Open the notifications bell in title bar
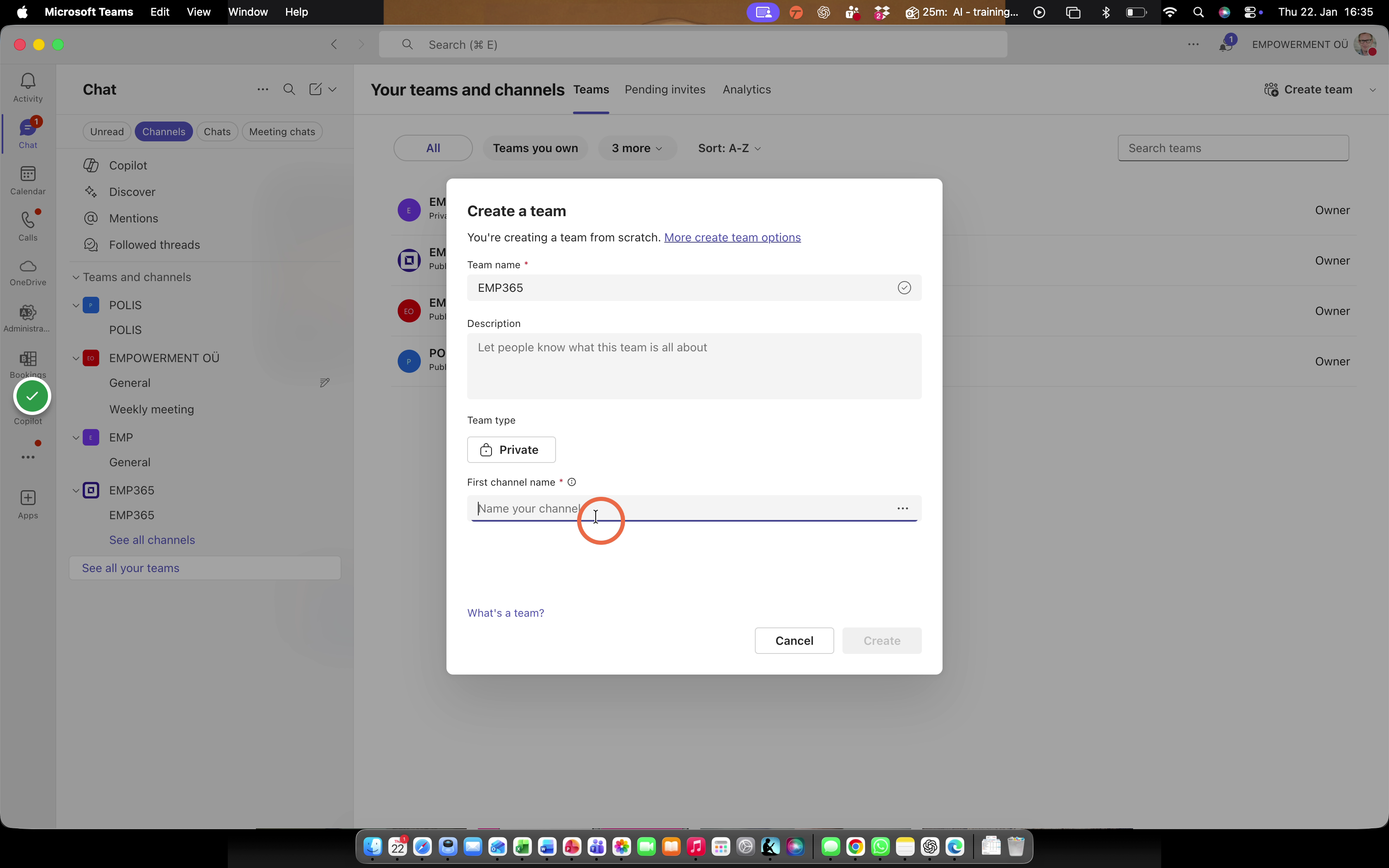1389x868 pixels. pyautogui.click(x=1225, y=45)
